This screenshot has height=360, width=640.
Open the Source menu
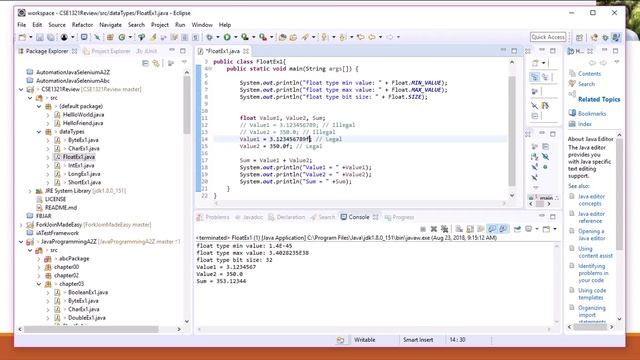pos(57,25)
